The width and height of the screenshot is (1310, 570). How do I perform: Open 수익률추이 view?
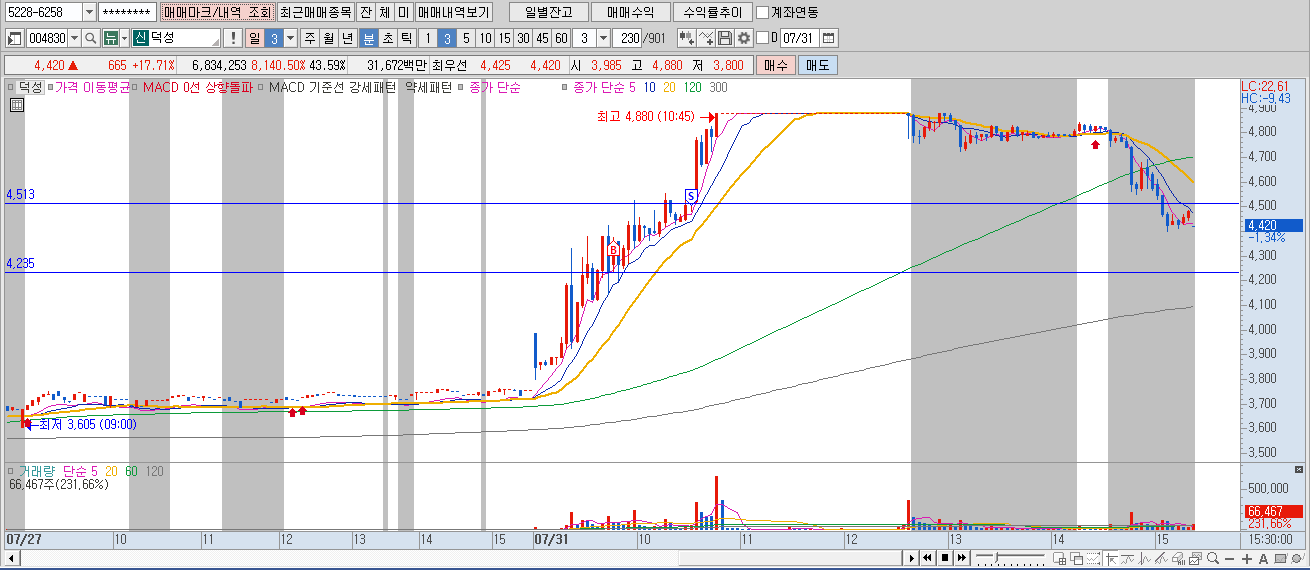[712, 12]
